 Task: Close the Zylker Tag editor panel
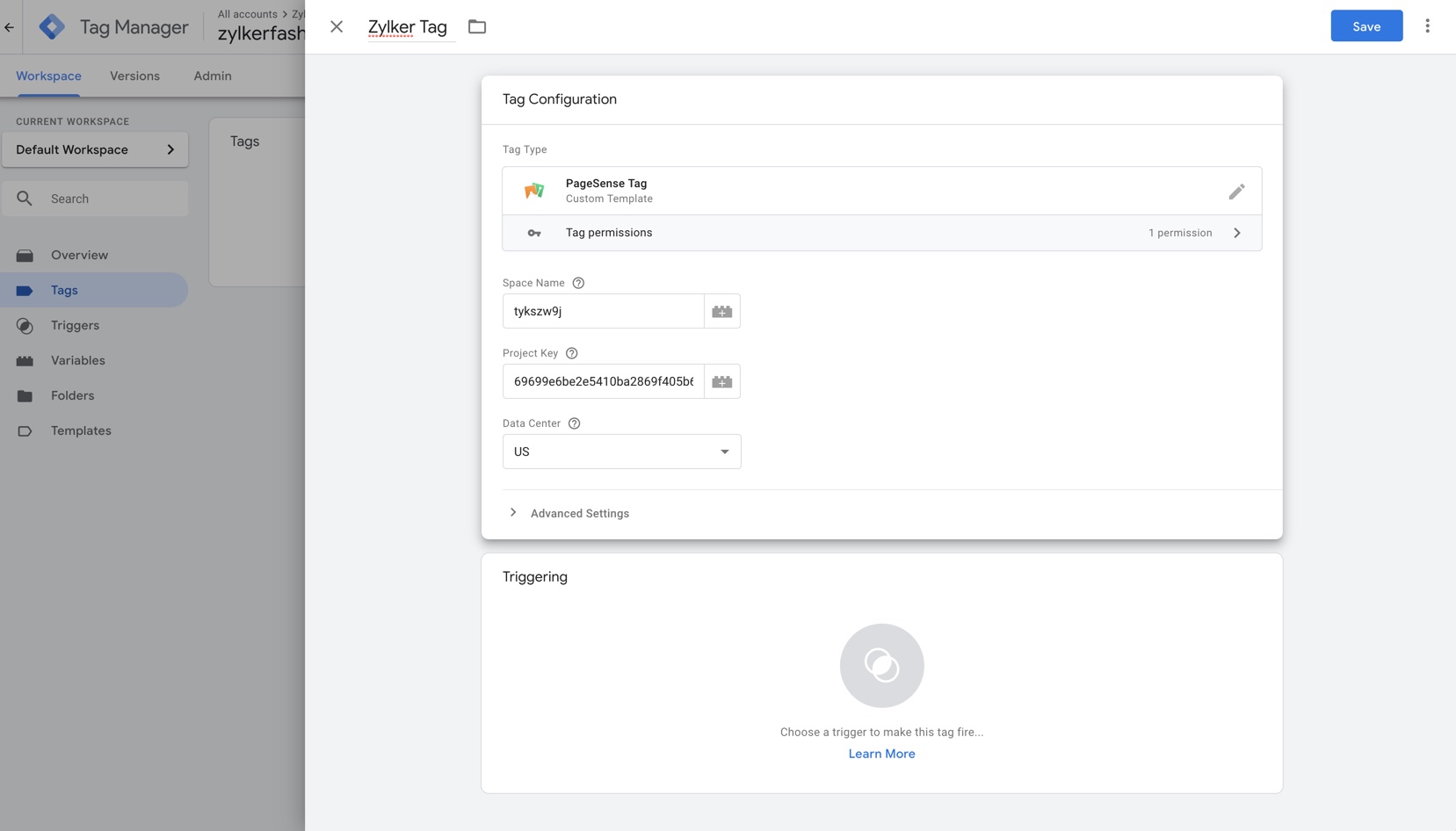click(x=337, y=26)
